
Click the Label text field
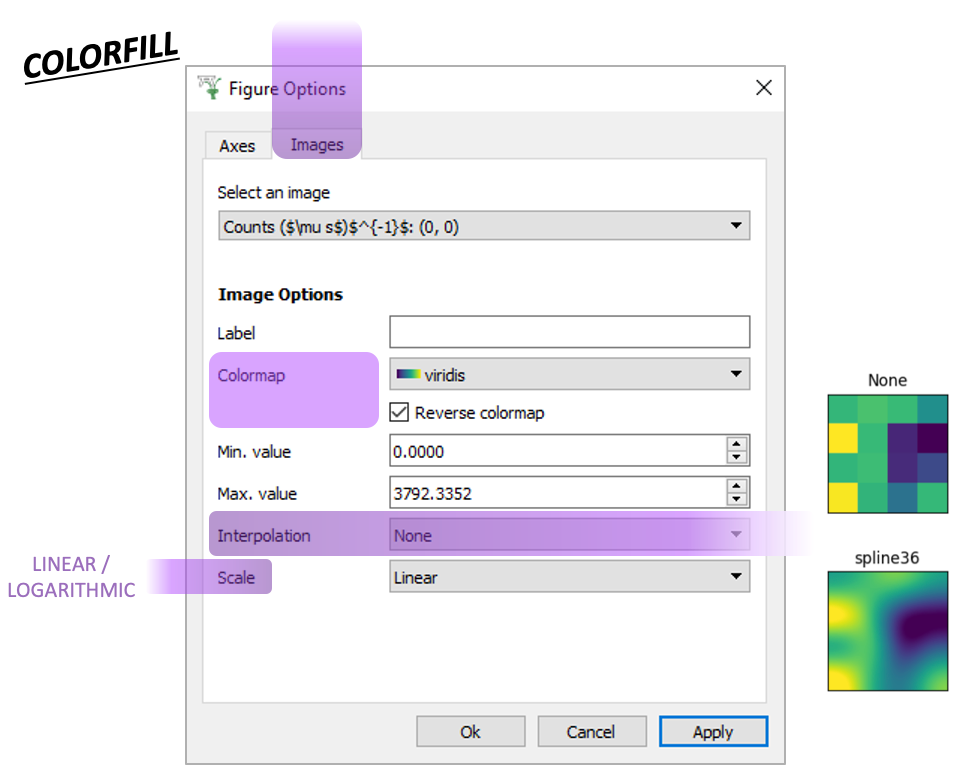pyautogui.click(x=569, y=332)
